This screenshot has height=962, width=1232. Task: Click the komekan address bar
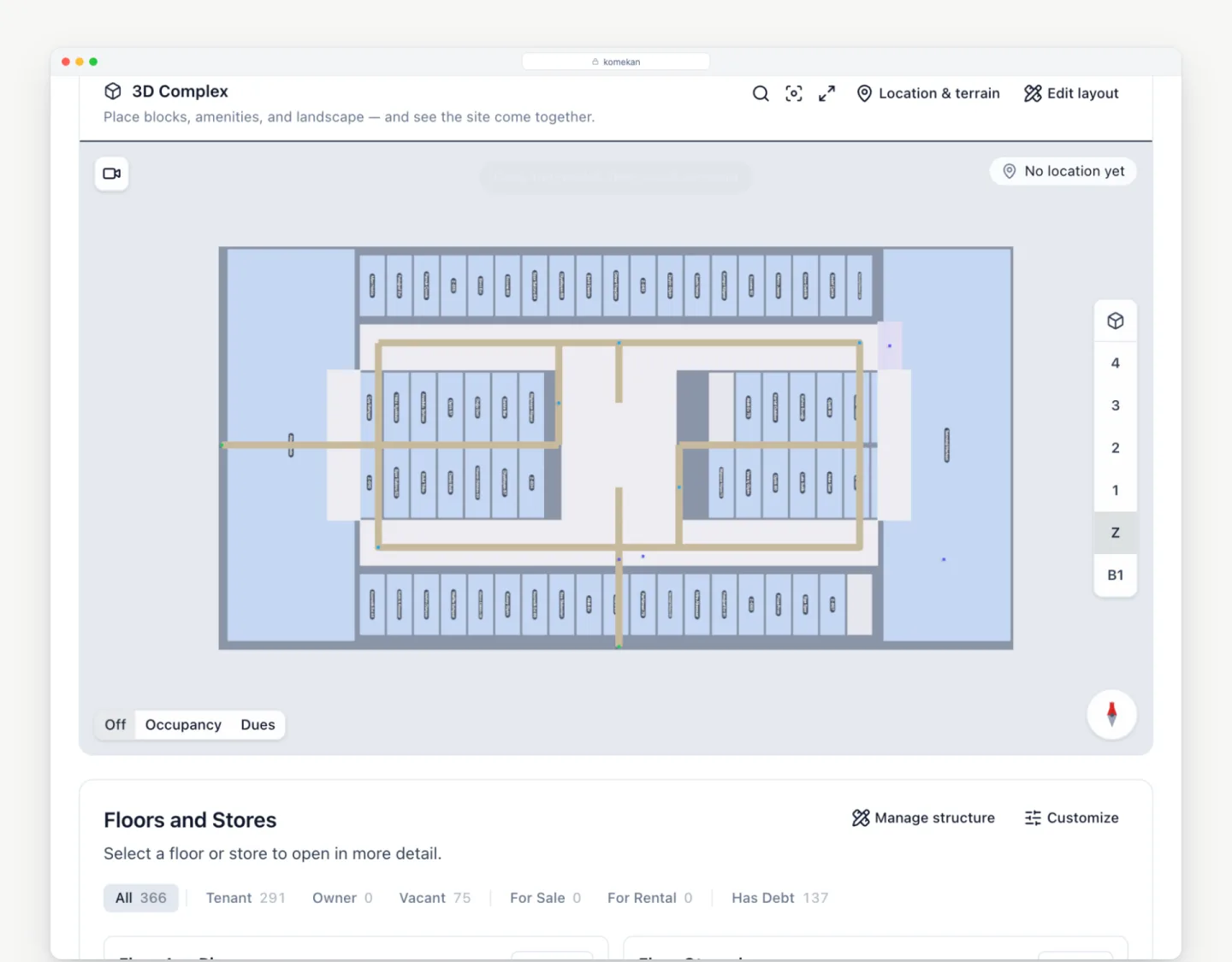[x=616, y=62]
